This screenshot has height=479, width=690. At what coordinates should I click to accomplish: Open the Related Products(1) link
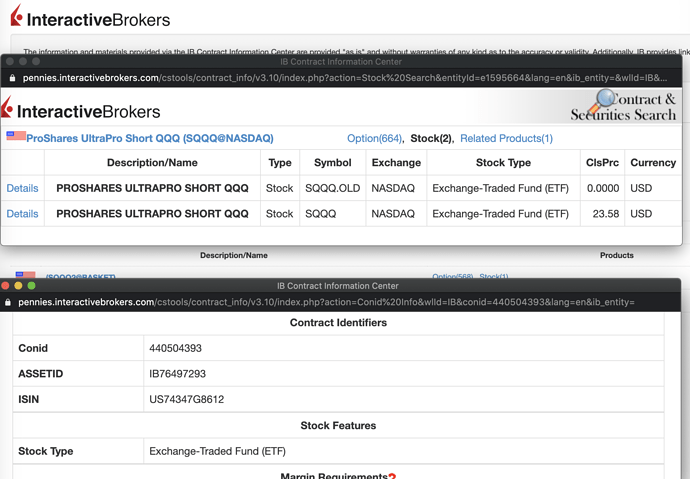(506, 139)
